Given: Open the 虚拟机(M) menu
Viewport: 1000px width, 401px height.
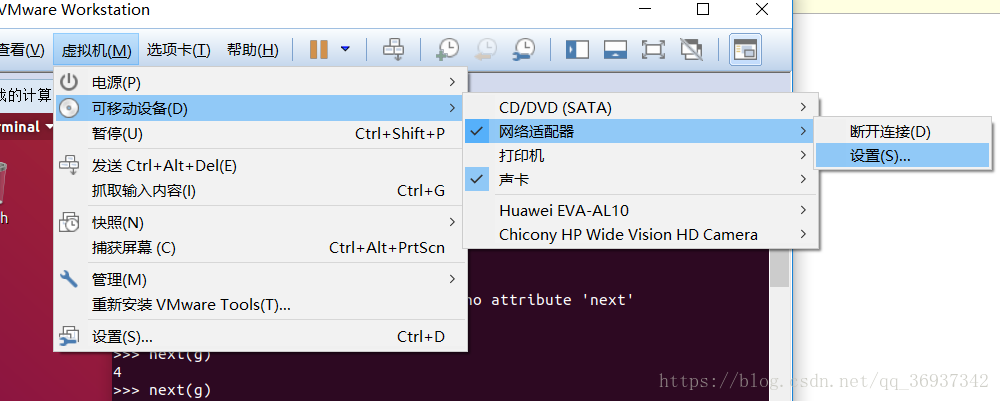Looking at the screenshot, I should click(96, 50).
